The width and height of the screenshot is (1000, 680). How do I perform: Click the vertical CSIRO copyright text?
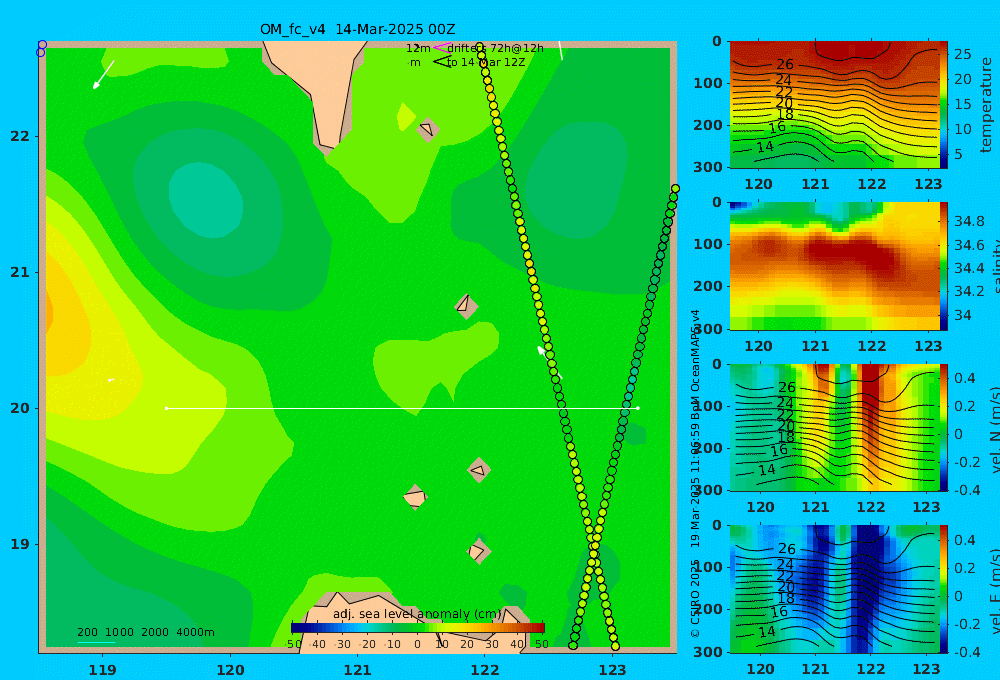click(695, 473)
